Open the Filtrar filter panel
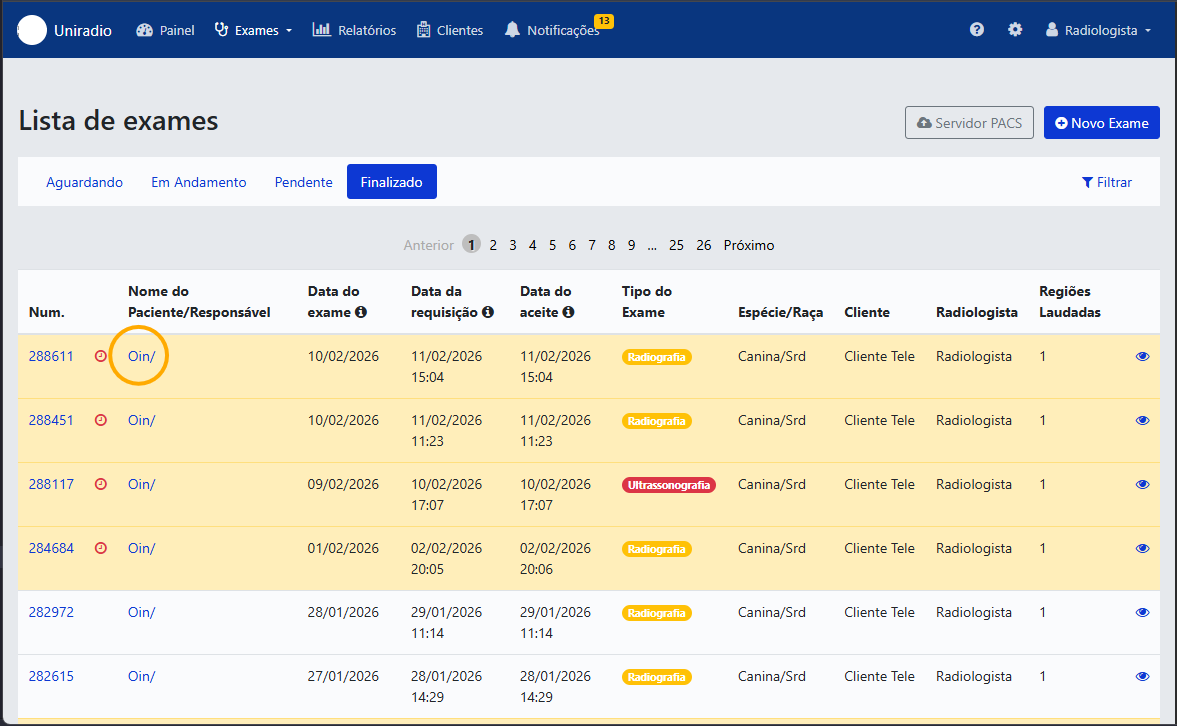The image size is (1177, 726). pyautogui.click(x=1106, y=182)
